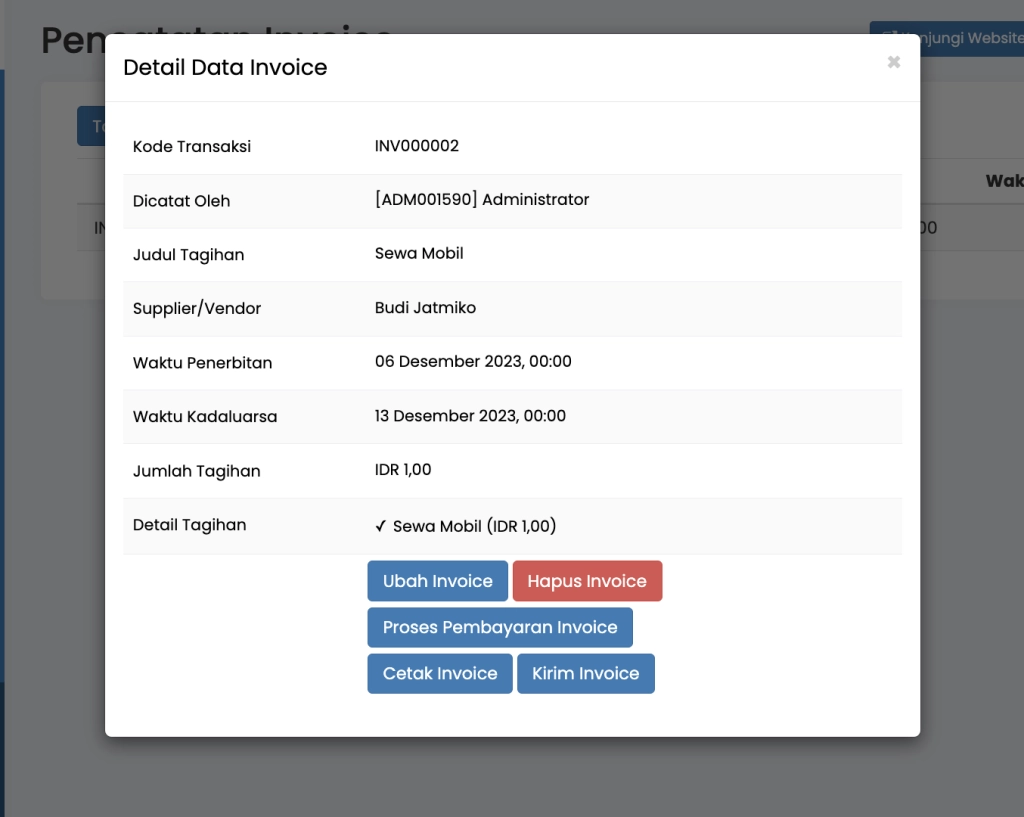Close the Detail Data Invoice dialog

[x=893, y=62]
